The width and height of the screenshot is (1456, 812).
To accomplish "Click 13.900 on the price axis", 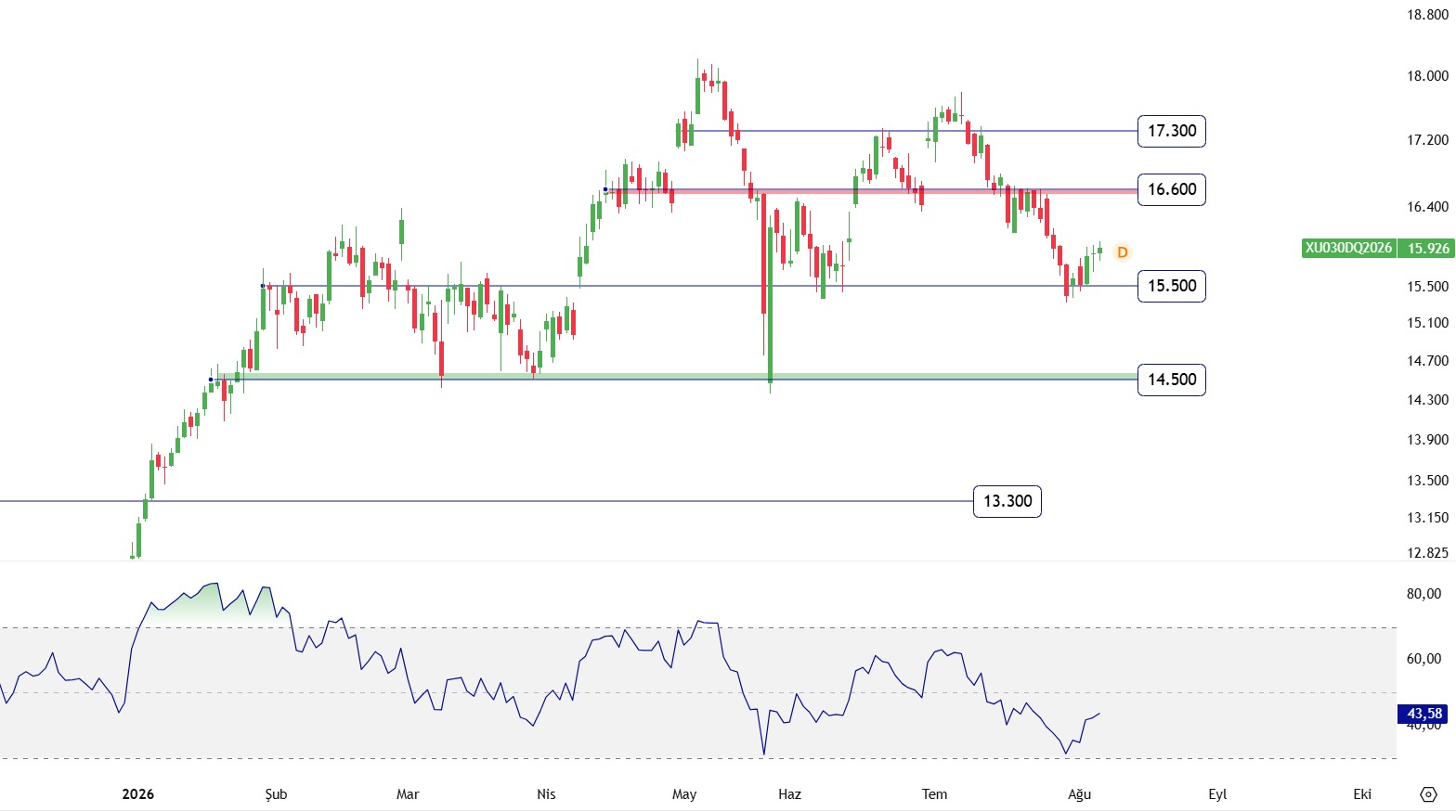I will (x=1427, y=440).
